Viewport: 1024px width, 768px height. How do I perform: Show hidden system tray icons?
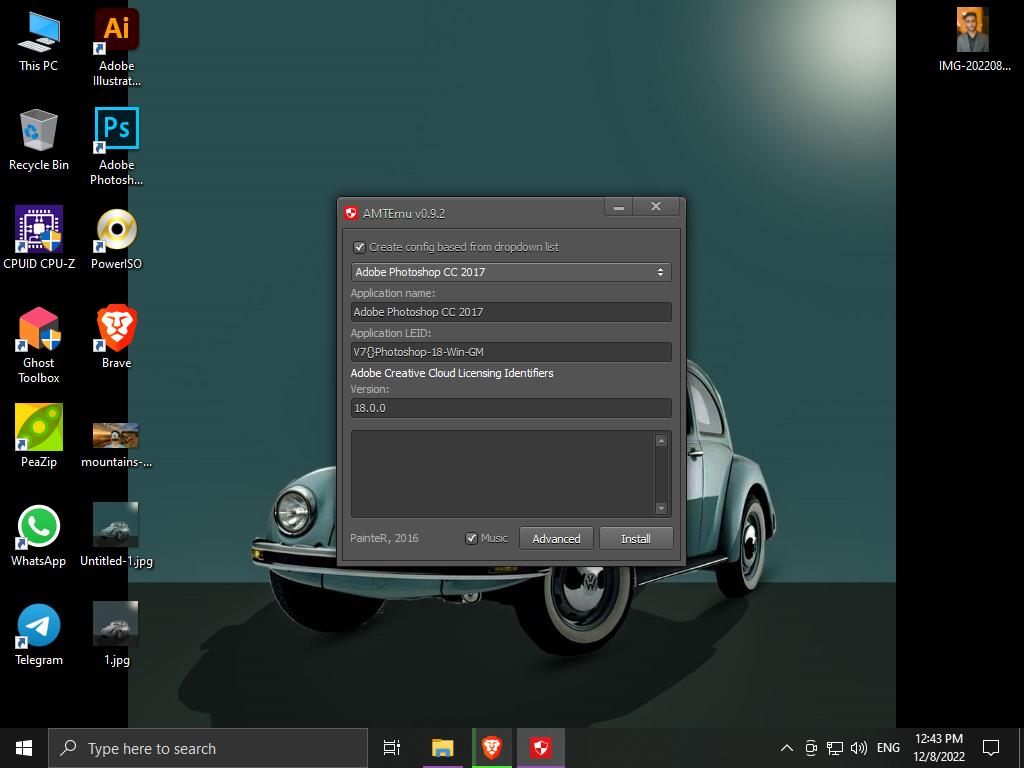[786, 748]
